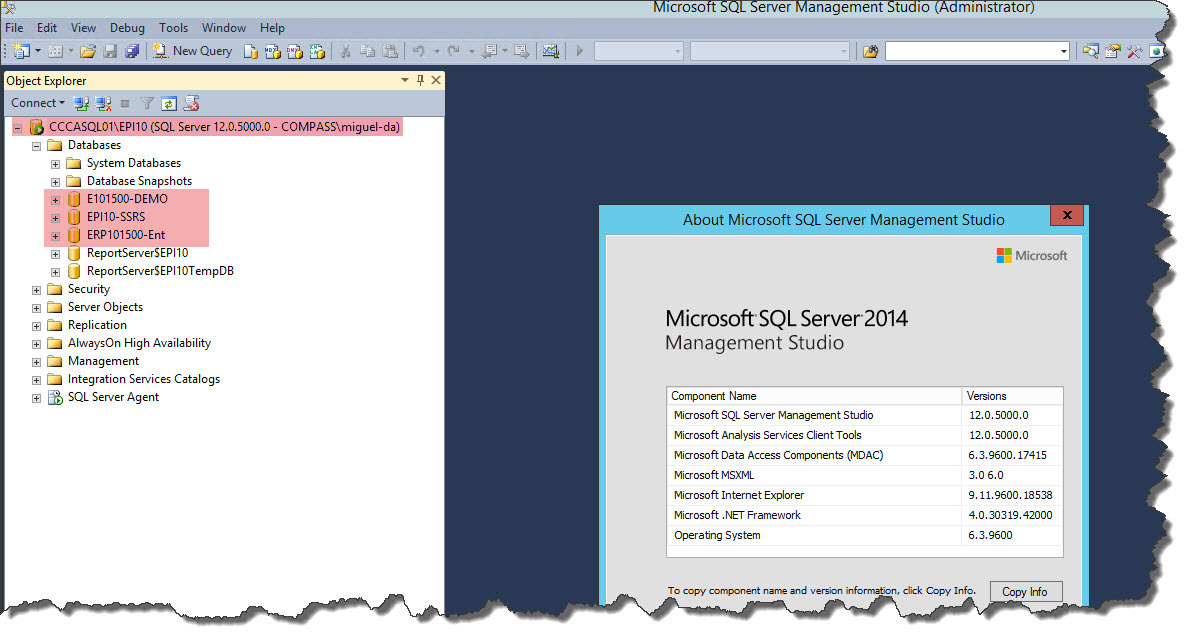The height and width of the screenshot is (641, 1192).
Task: Expand the EPI10-SSRS database
Action: [x=55, y=218]
